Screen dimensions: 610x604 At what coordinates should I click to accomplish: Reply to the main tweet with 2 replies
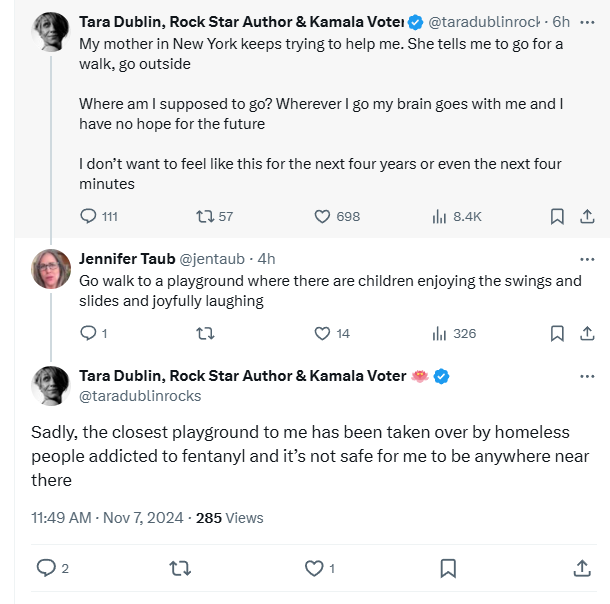coord(46,568)
